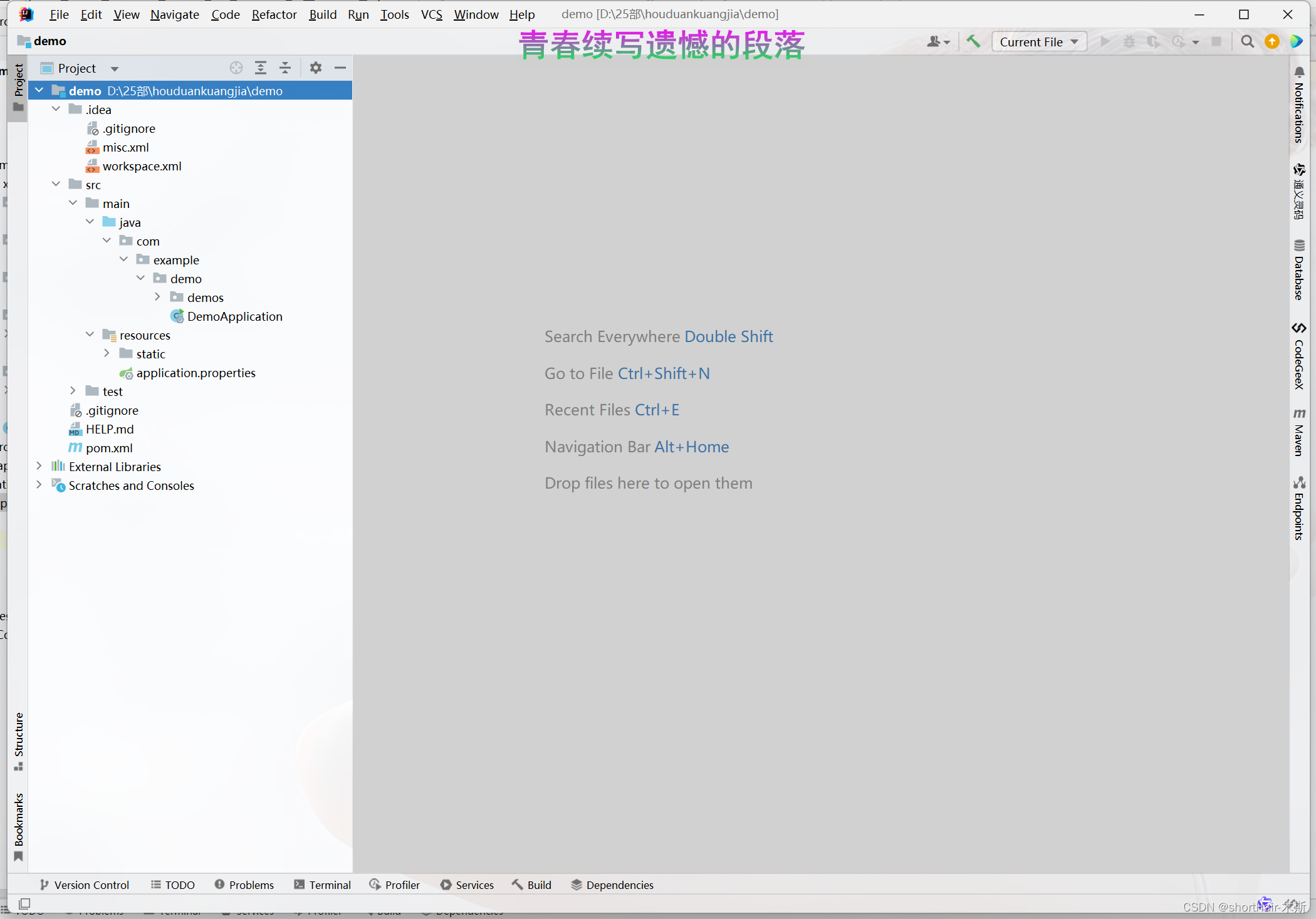Click the Expand All icon in Project panel
The image size is (1316, 919).
click(261, 68)
